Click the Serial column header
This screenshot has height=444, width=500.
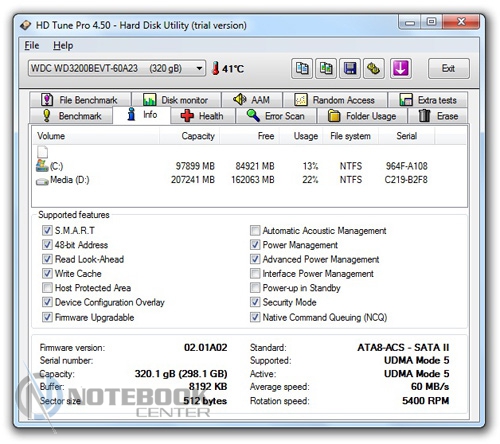tap(406, 136)
